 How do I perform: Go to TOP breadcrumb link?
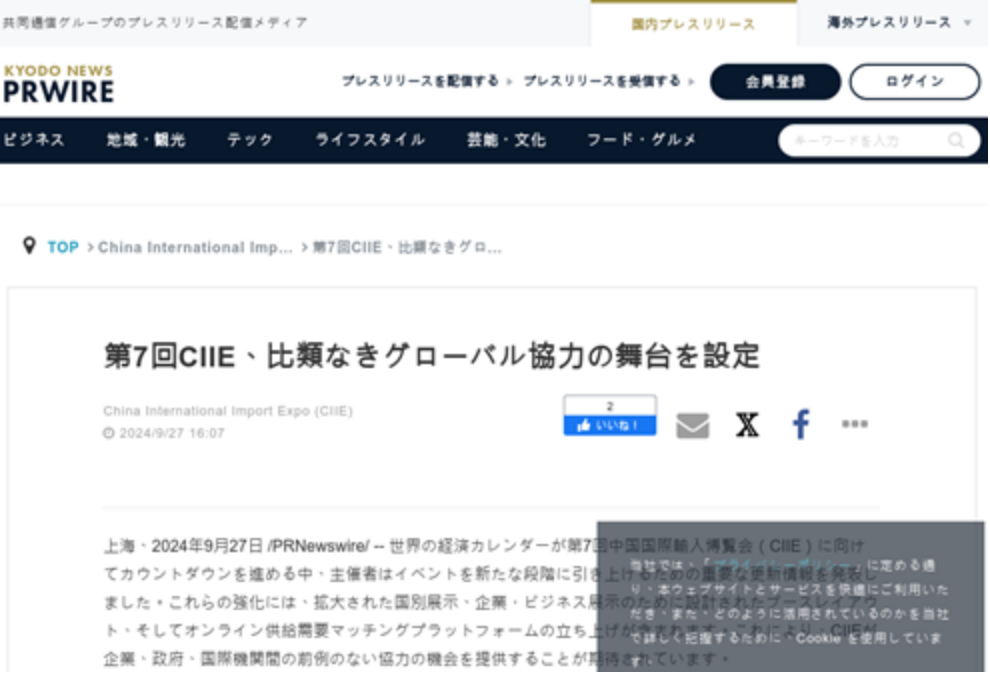pos(63,247)
